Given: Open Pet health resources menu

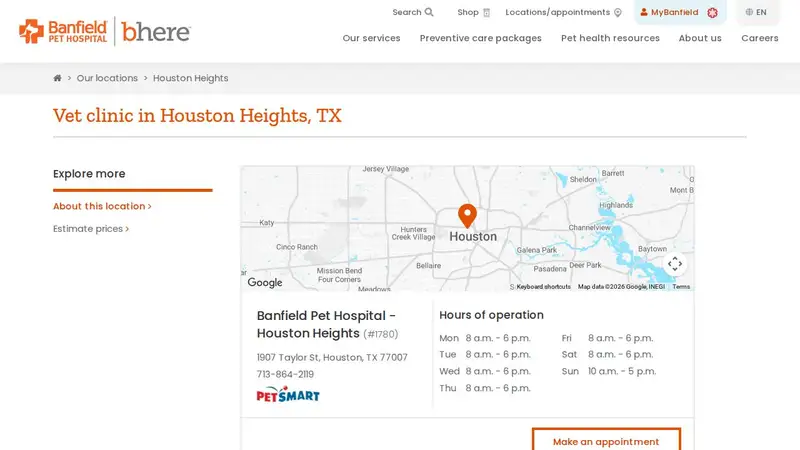Looking at the screenshot, I should [610, 38].
